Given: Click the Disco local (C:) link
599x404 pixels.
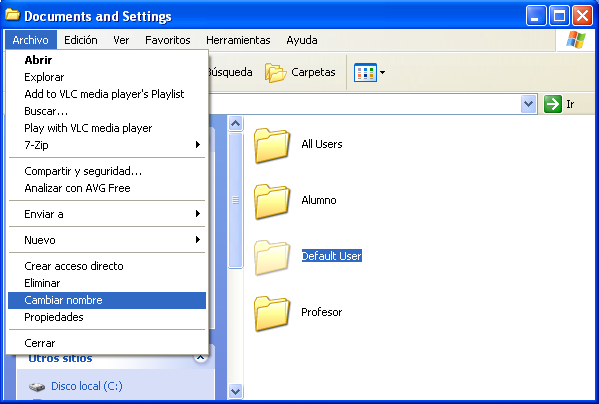Looking at the screenshot, I should (x=87, y=386).
